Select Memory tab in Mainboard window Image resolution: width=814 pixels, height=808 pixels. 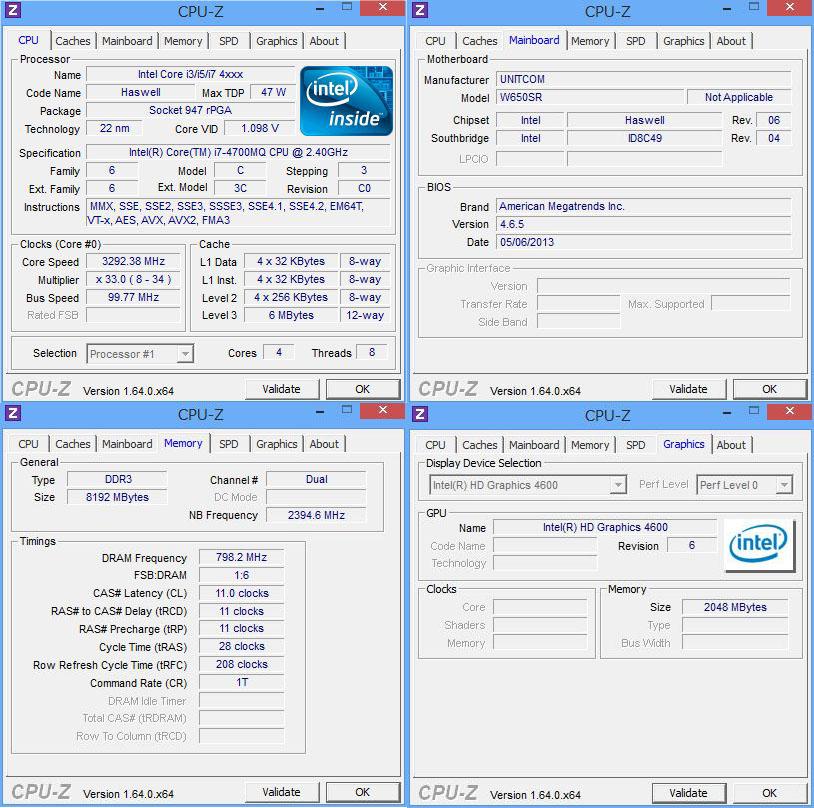point(590,41)
